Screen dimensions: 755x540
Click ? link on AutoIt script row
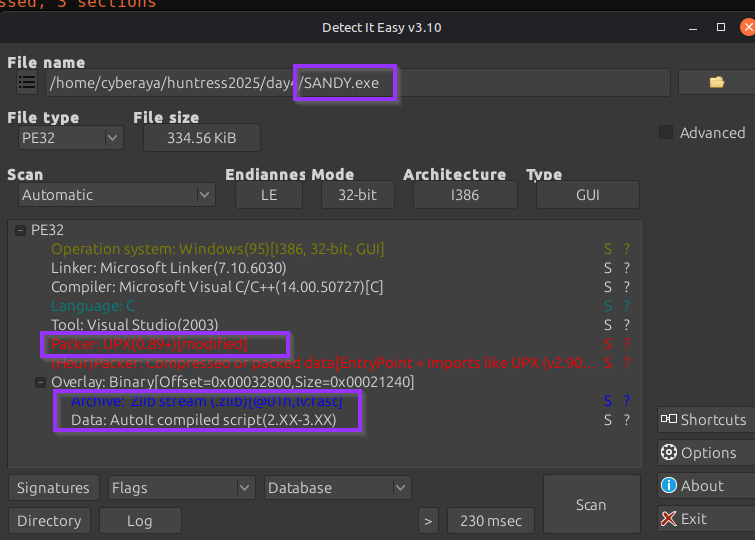click(x=626, y=420)
